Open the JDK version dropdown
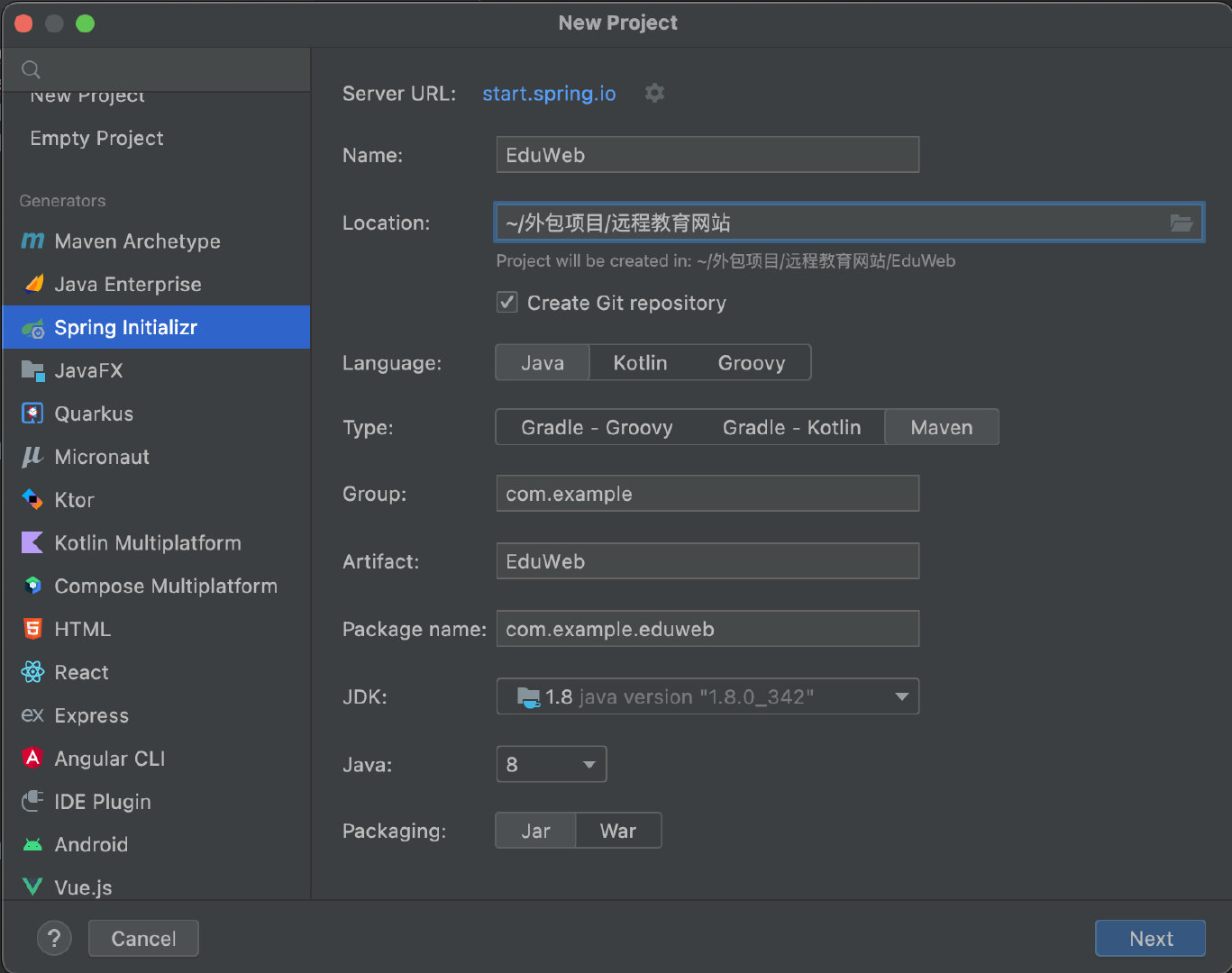Screen dimensions: 1232x973 [707, 696]
